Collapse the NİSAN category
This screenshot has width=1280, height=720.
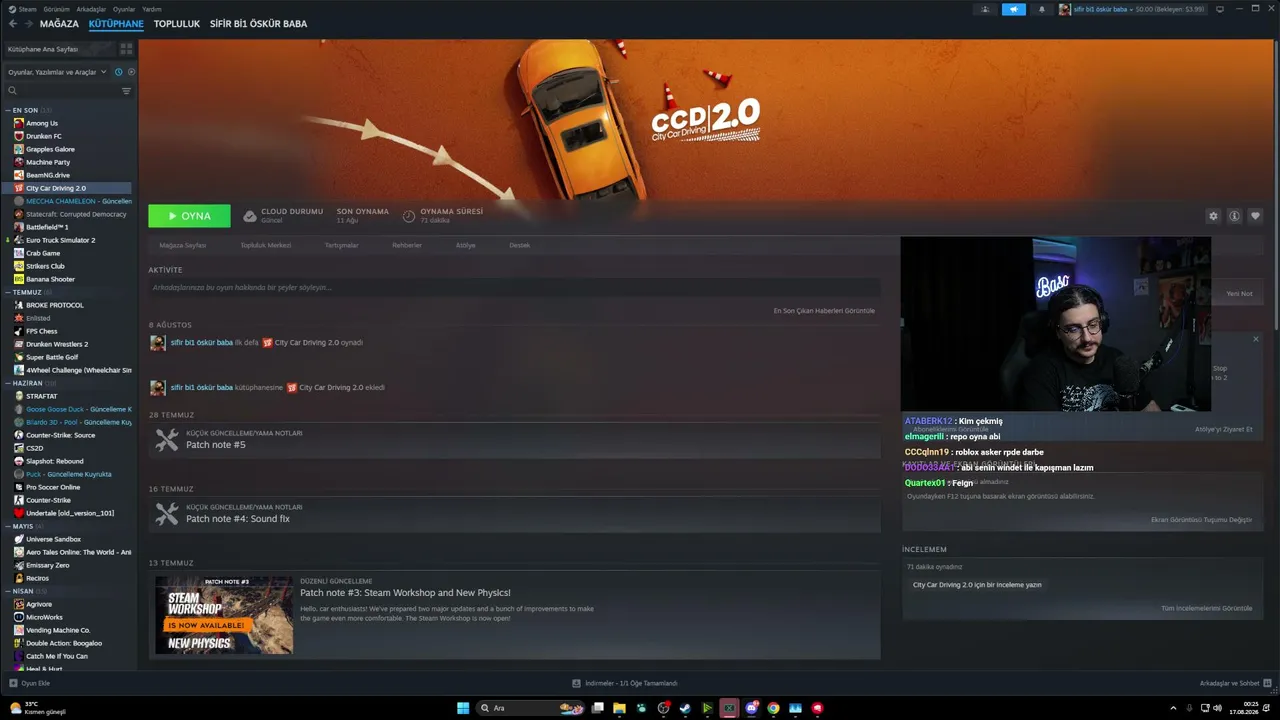pyautogui.click(x=23, y=591)
